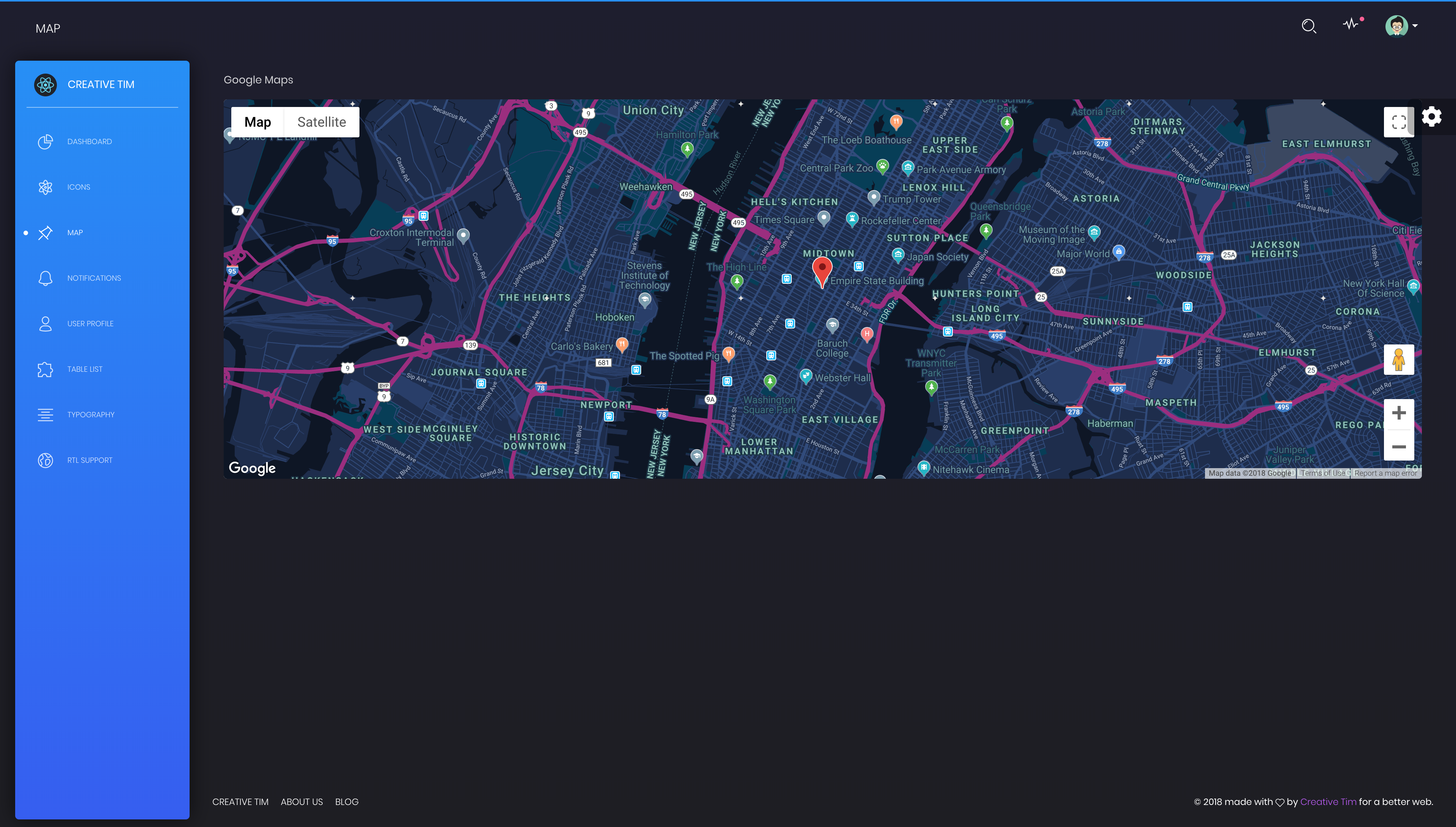The height and width of the screenshot is (827, 1456).
Task: Zoom in with the plus button
Action: click(x=1398, y=413)
